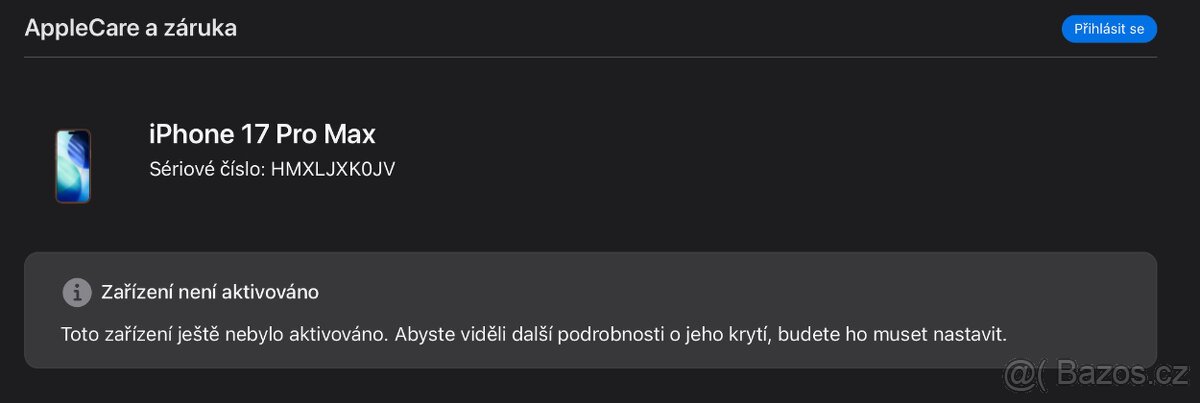This screenshot has height=403, width=1200.
Task: Click the number 17 in the device name
Action: tap(255, 134)
